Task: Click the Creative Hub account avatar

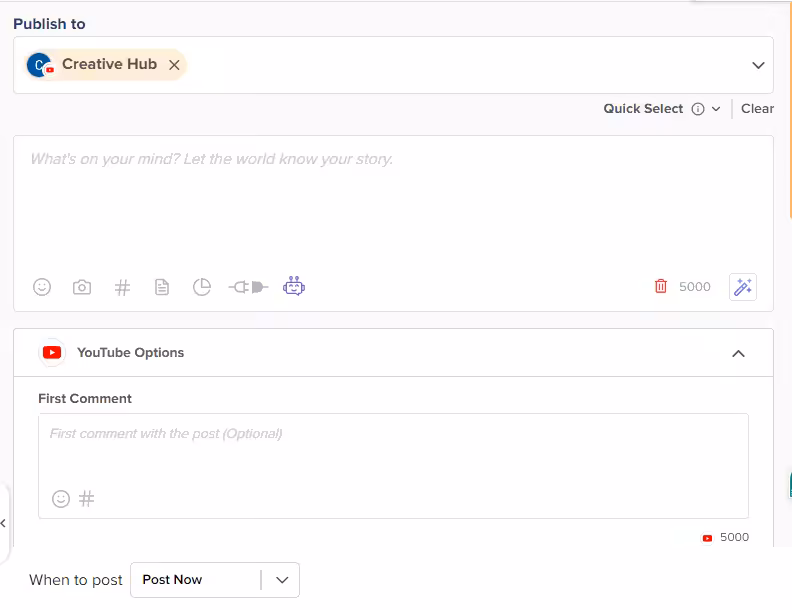Action: [x=40, y=65]
